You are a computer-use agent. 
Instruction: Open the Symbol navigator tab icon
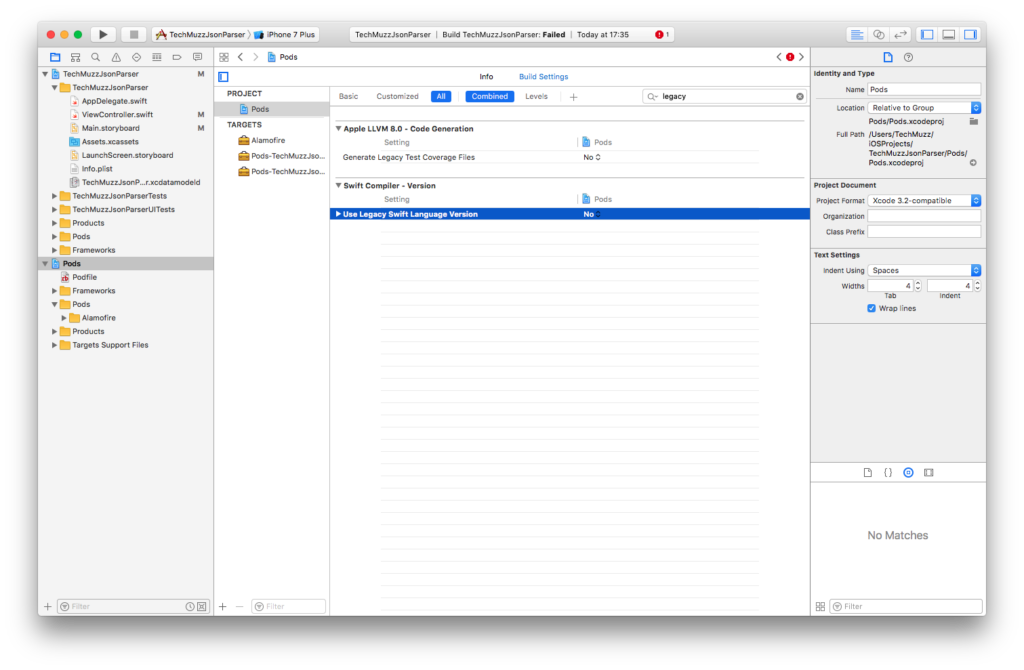(76, 57)
